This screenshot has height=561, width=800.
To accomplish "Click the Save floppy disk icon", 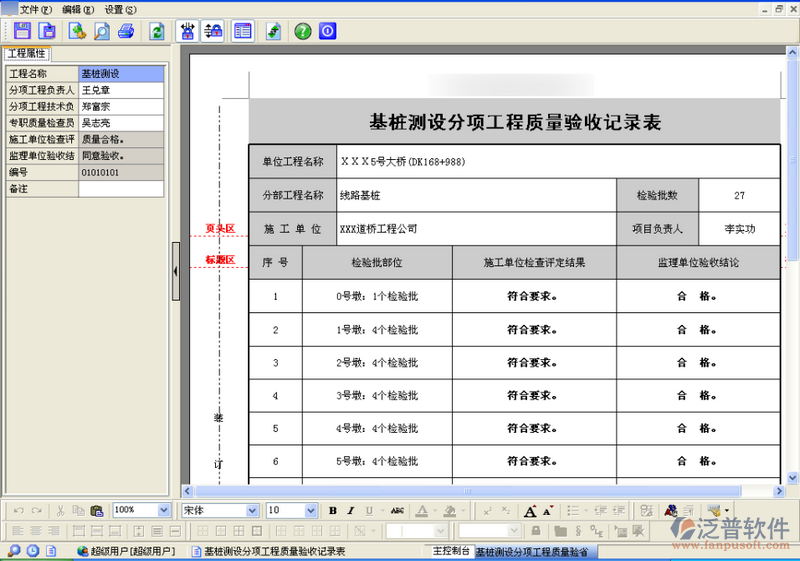I will [x=21, y=31].
